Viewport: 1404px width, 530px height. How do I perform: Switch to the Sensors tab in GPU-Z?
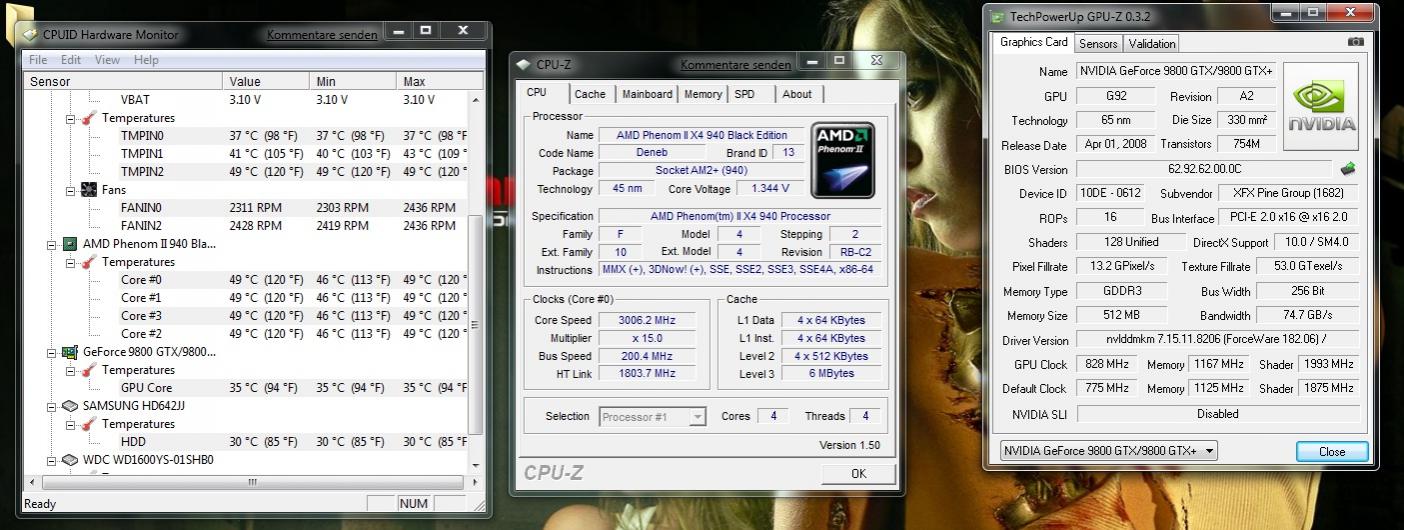(x=1098, y=44)
